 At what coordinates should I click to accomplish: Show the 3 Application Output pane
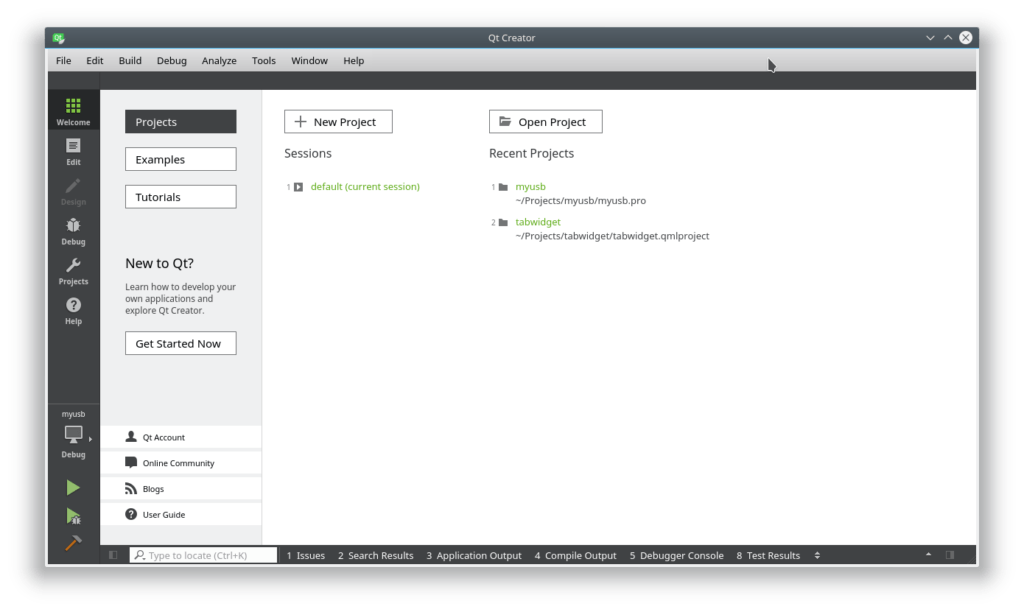coord(474,555)
